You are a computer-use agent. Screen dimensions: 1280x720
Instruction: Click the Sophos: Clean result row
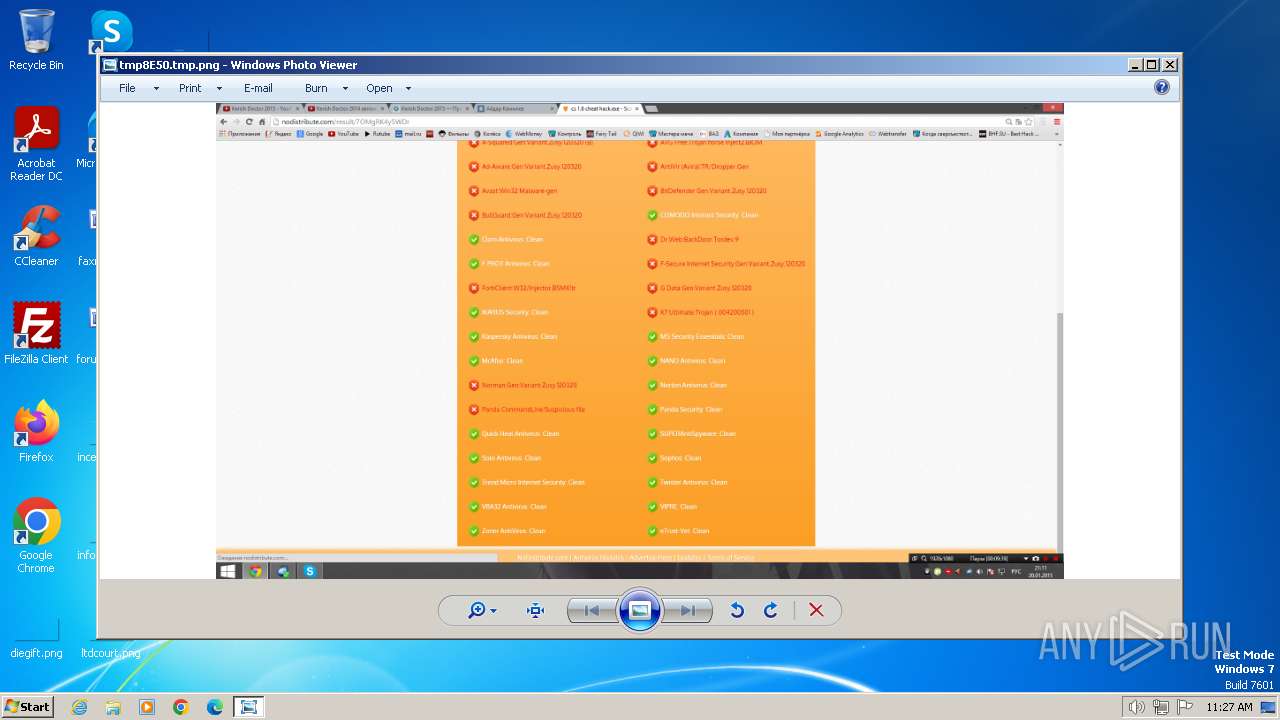click(x=674, y=458)
